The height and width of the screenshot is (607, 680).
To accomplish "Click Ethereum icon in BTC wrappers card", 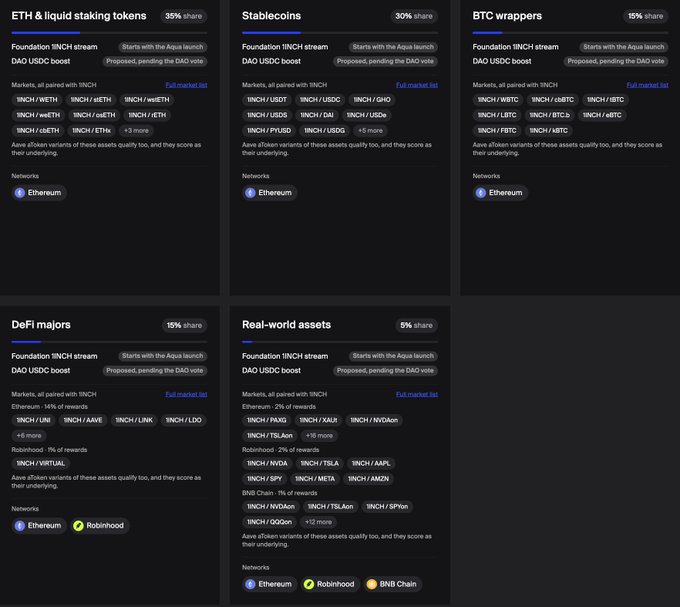I will click(481, 193).
